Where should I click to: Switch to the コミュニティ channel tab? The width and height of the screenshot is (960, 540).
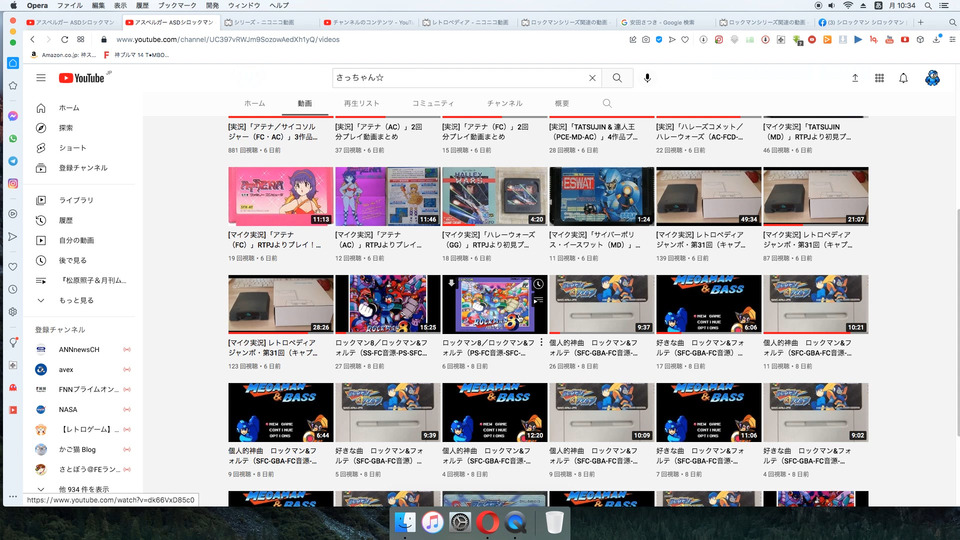tap(433, 103)
